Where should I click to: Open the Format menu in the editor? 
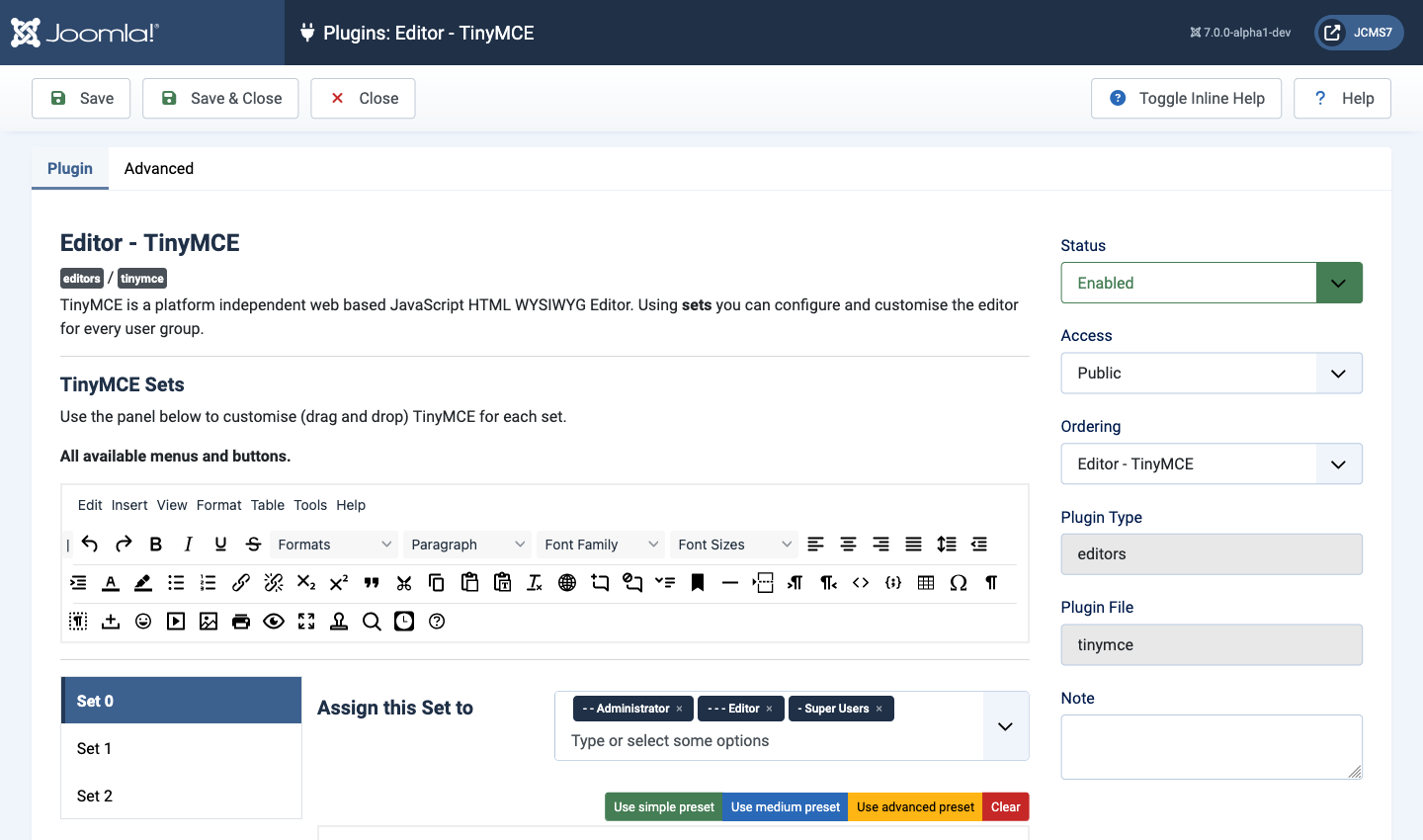pyautogui.click(x=218, y=505)
